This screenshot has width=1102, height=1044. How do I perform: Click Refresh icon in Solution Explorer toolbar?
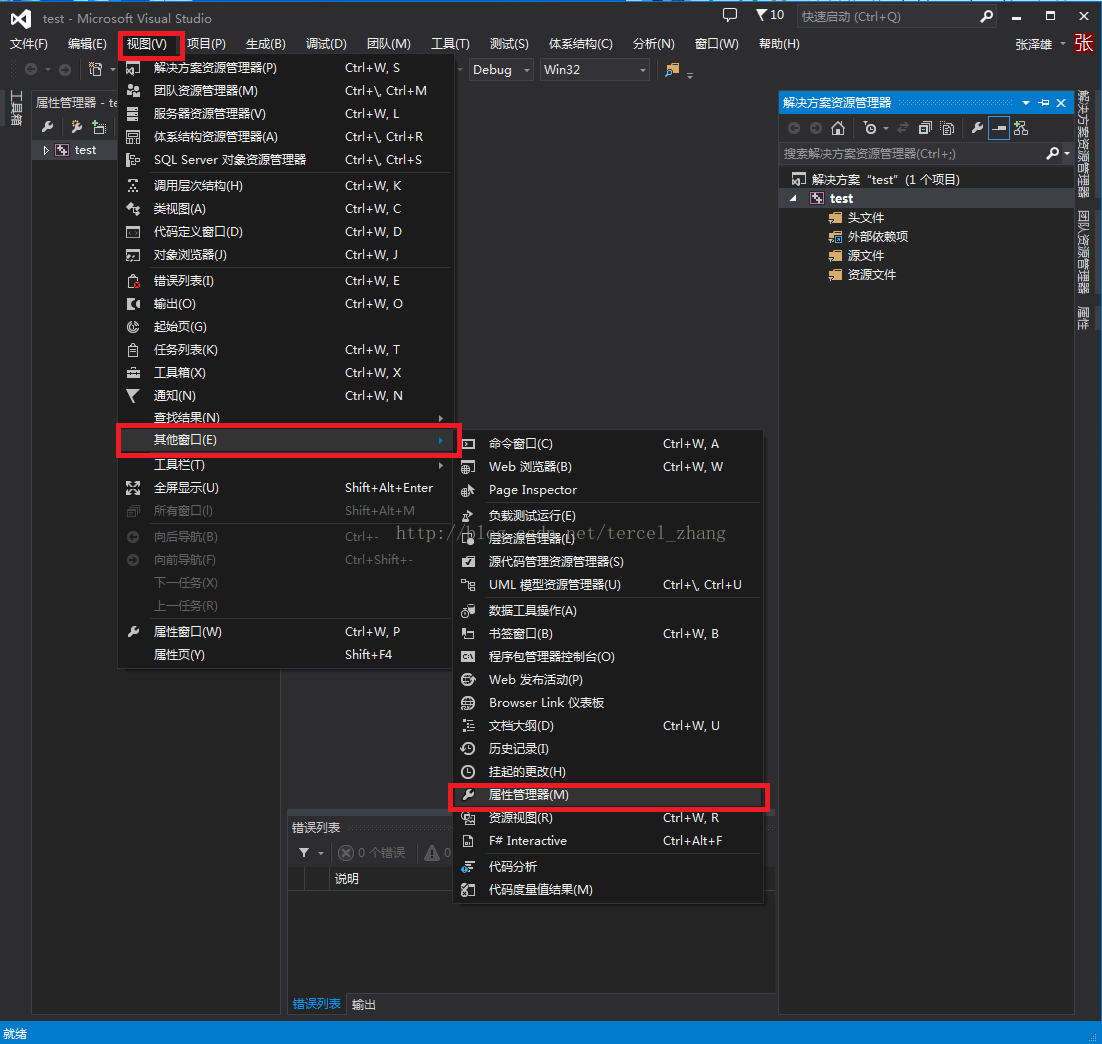point(903,128)
